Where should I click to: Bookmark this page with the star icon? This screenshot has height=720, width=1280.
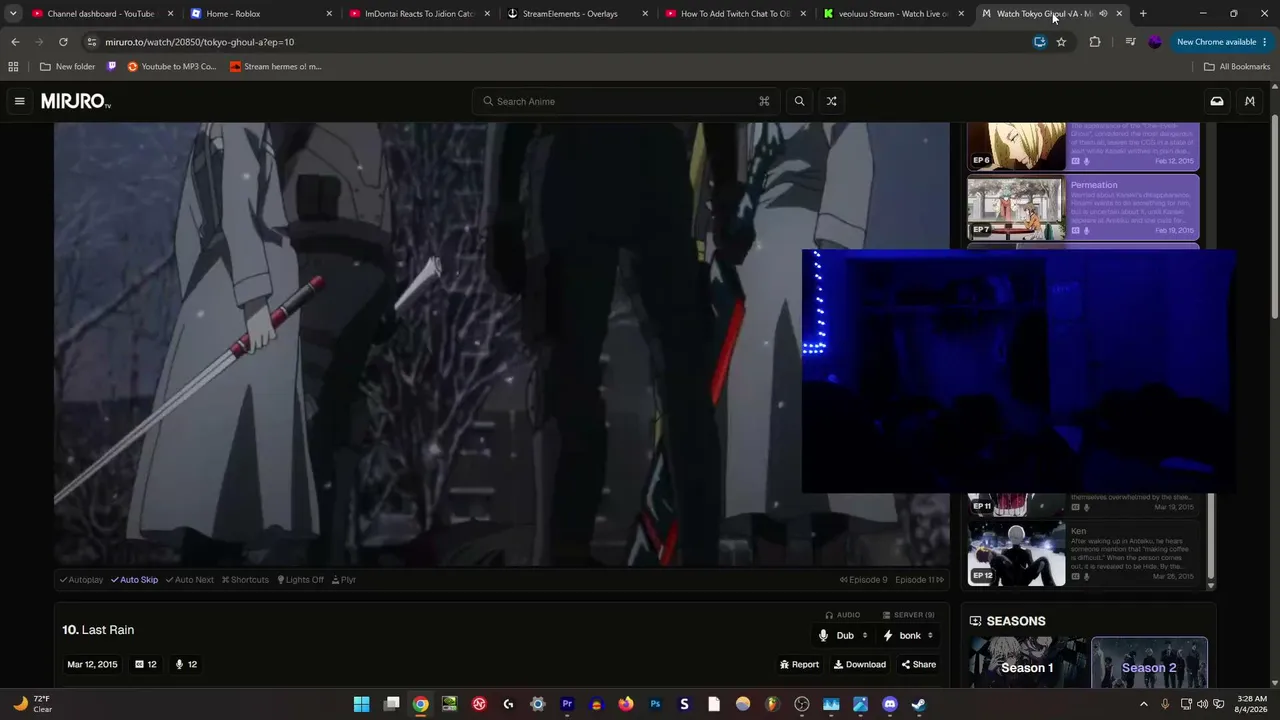(x=1061, y=42)
